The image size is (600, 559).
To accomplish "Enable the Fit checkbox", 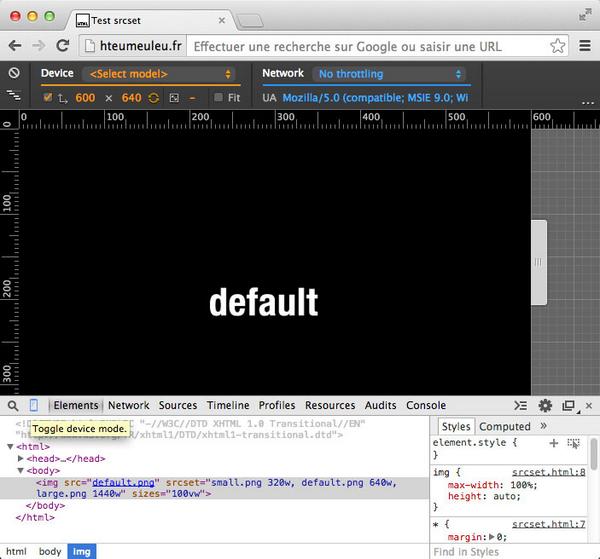I will (x=219, y=98).
